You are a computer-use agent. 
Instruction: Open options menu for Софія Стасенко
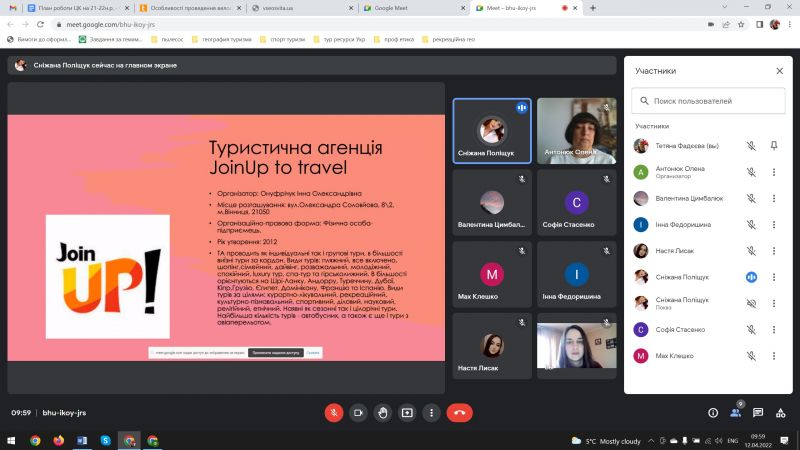click(774, 330)
